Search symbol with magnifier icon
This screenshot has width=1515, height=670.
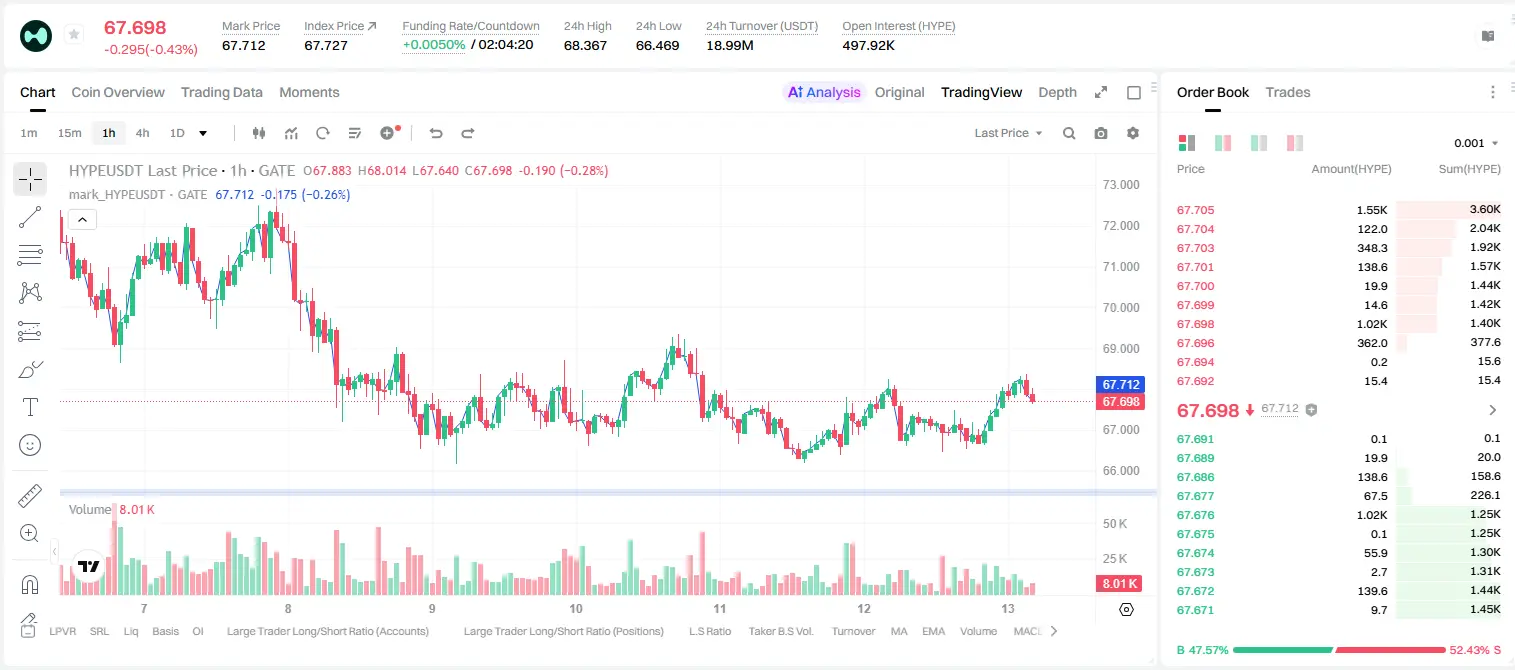click(1069, 133)
